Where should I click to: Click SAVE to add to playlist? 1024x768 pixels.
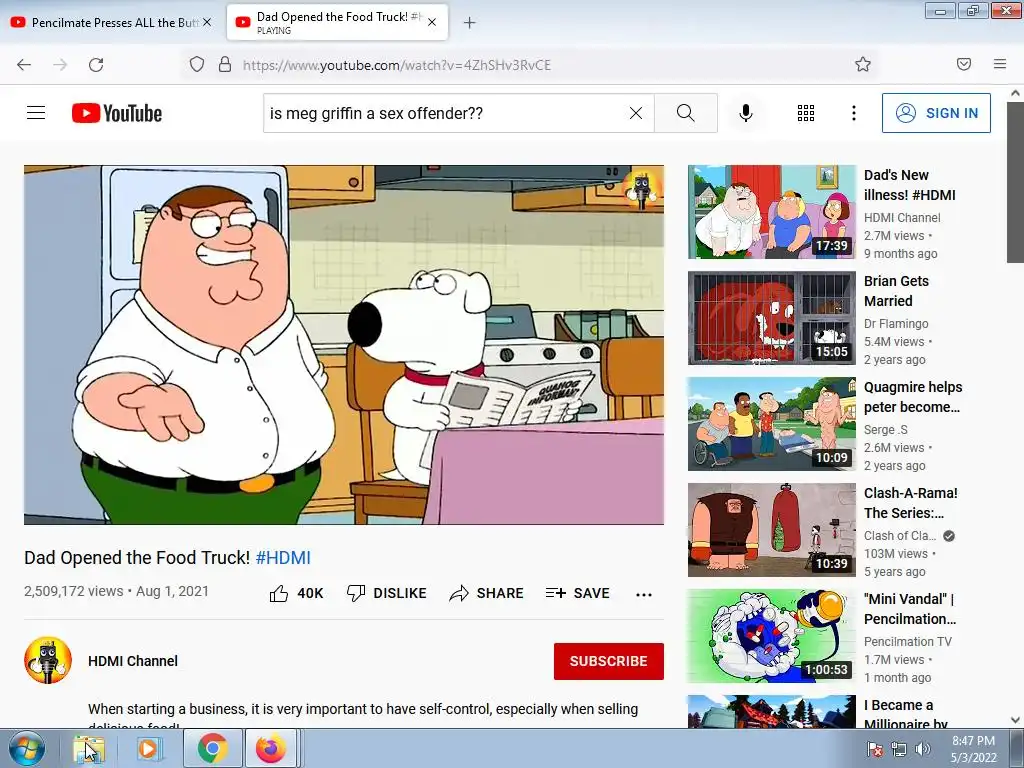[x=577, y=593]
